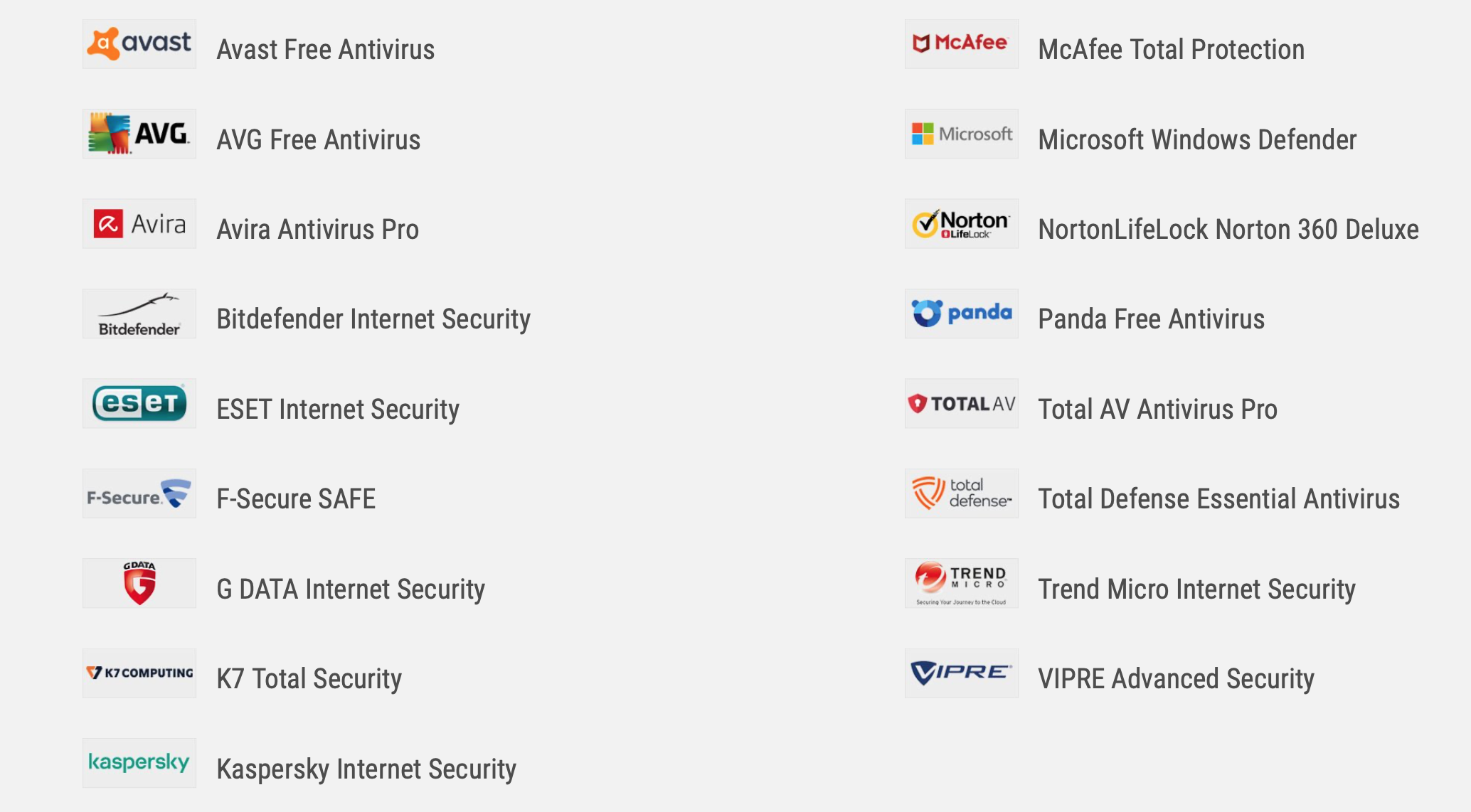The height and width of the screenshot is (812, 1471).
Task: Click the Microsoft logo icon
Action: 961,134
